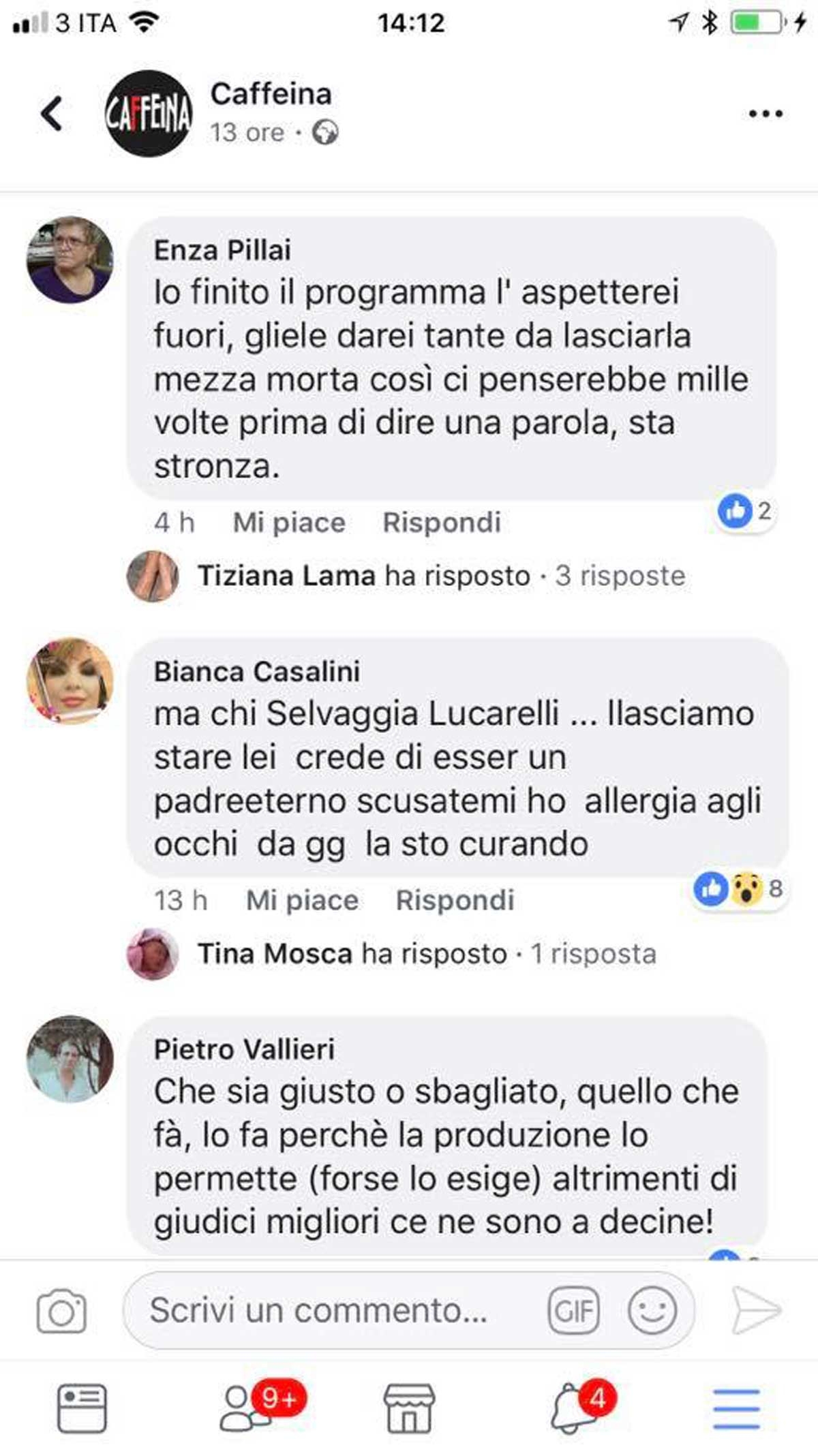The width and height of the screenshot is (818, 1456).
Task: Tap Rispondi under Bianca Casalini's comment
Action: [x=455, y=900]
